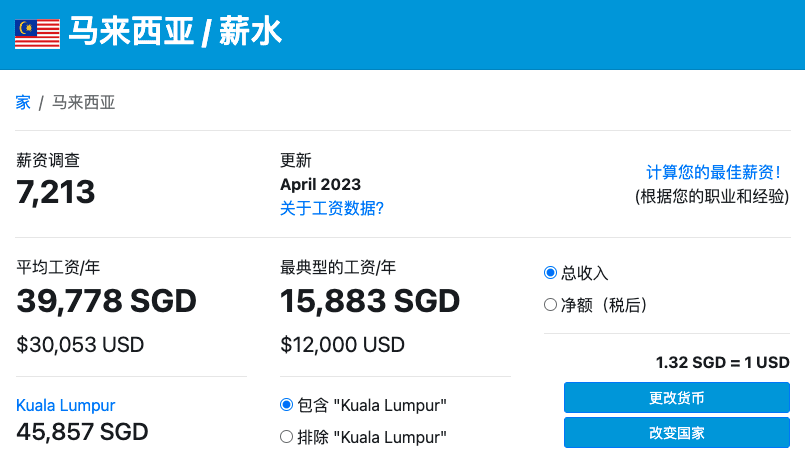Choose 包含 "Kuala Lumpur" radio option
805x461 pixels.
click(x=286, y=405)
